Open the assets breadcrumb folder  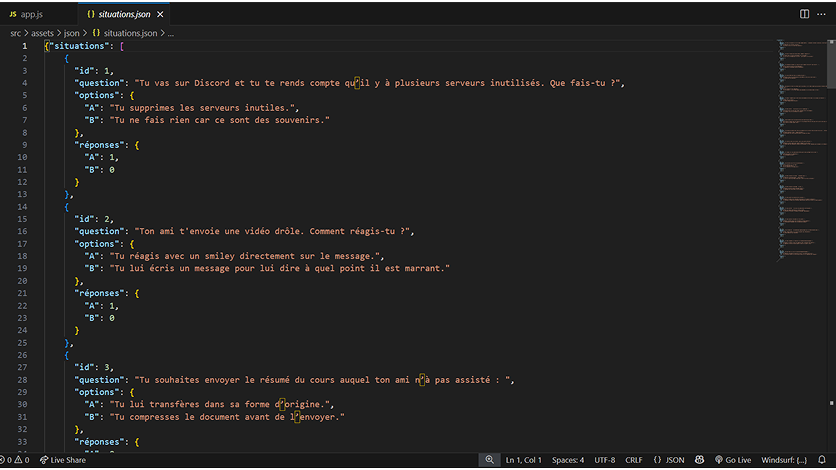(42, 33)
